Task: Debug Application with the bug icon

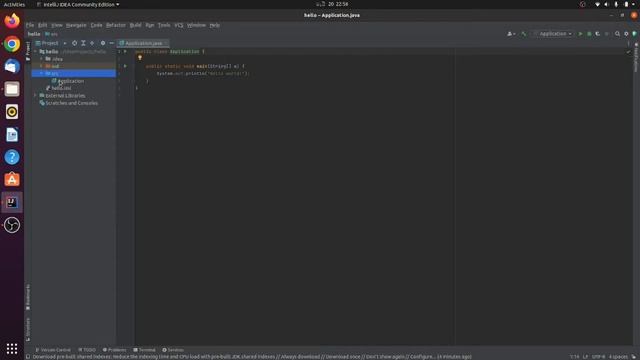Action: pos(589,34)
